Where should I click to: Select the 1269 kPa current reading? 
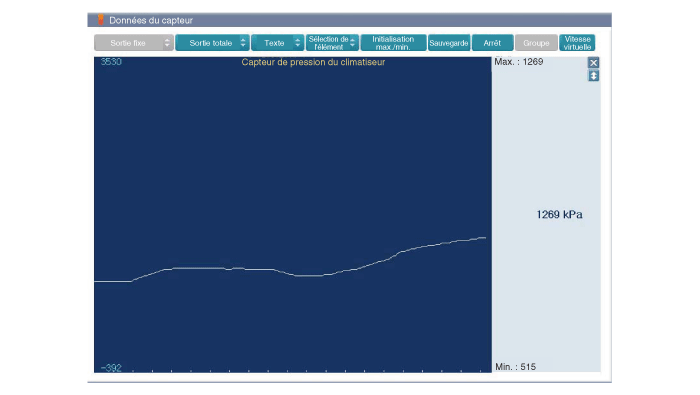click(x=559, y=215)
